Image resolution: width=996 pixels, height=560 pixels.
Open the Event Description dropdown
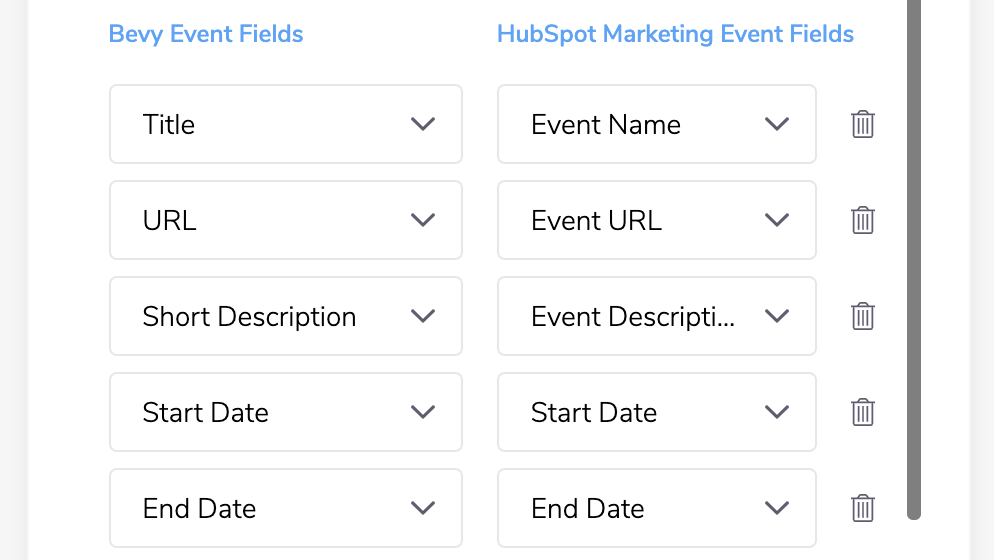click(x=657, y=316)
